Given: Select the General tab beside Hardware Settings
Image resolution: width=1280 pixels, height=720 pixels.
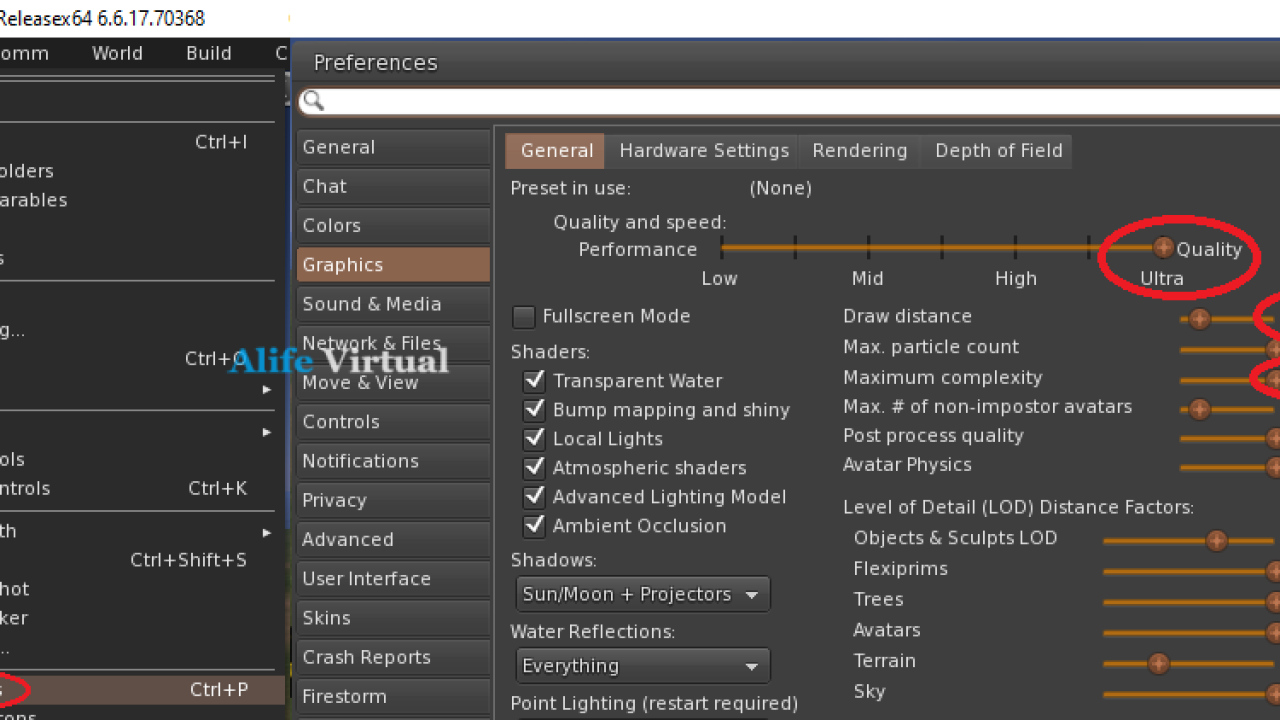Looking at the screenshot, I should 556,151.
